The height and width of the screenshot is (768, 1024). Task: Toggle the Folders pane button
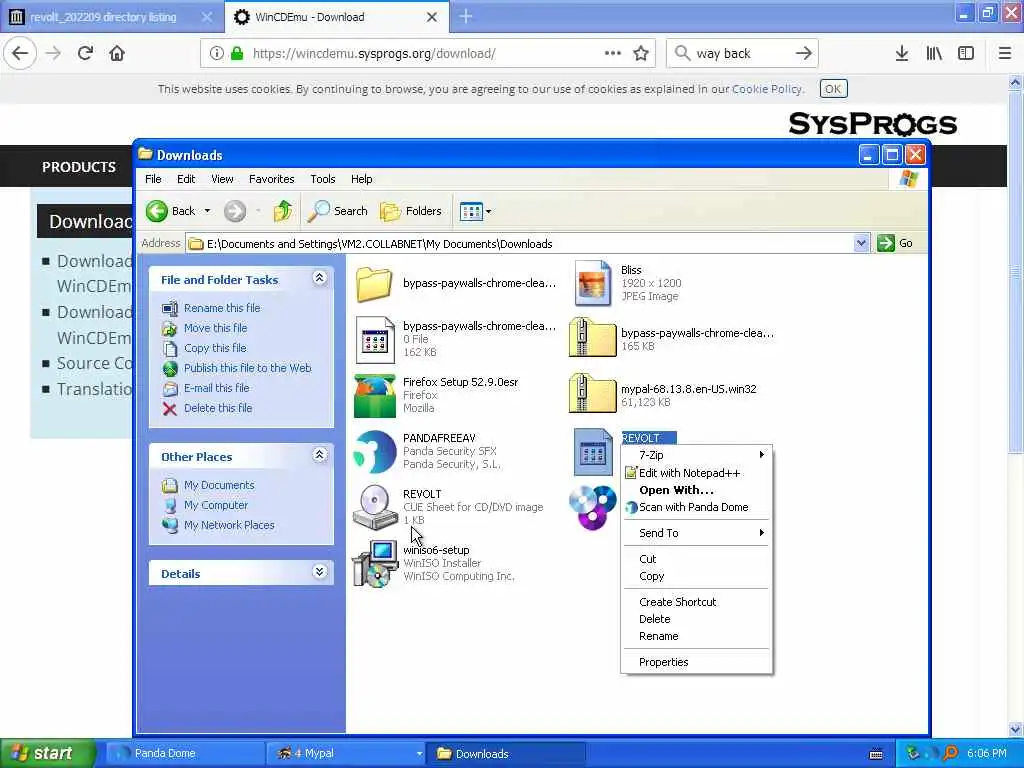click(411, 211)
